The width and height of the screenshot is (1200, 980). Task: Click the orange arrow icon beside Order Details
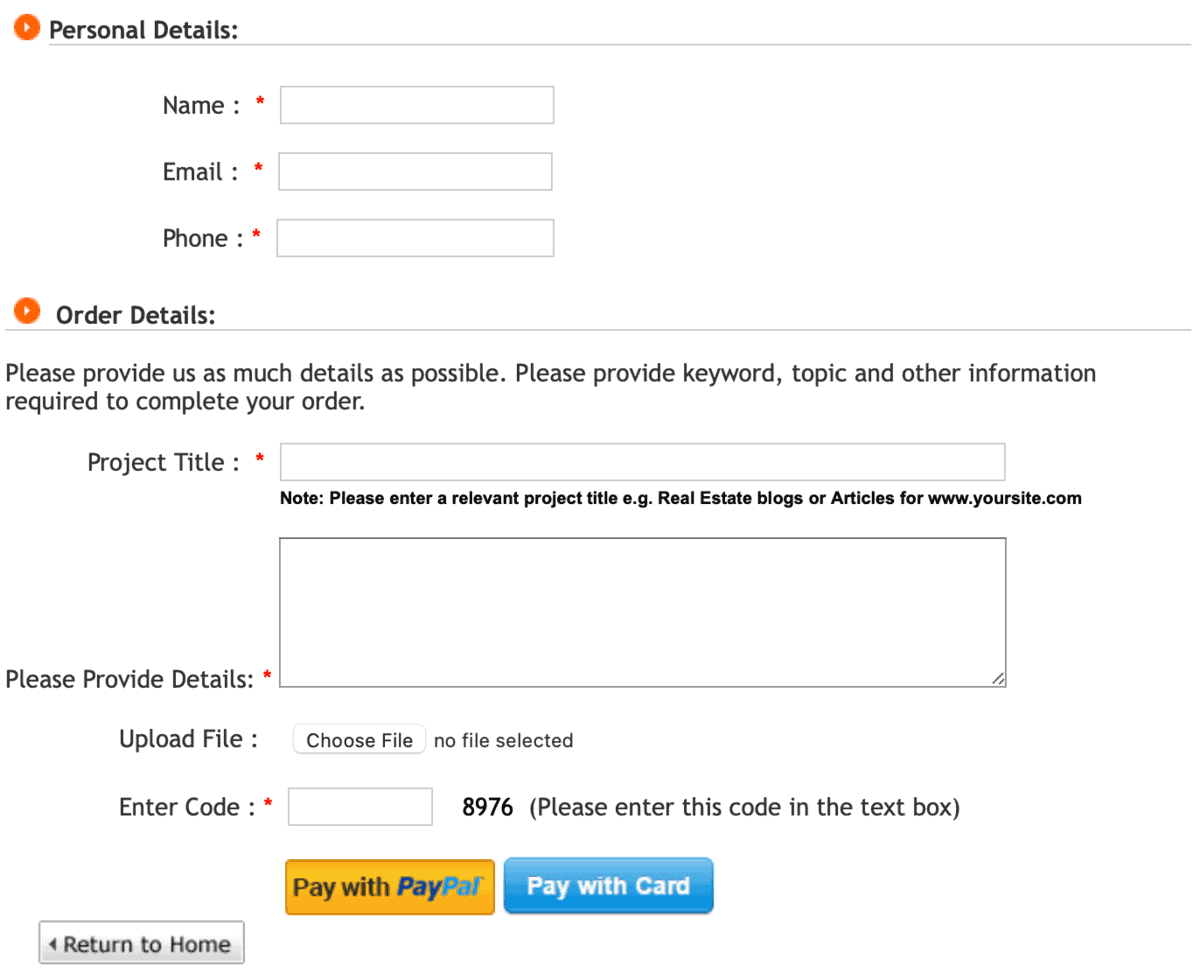[26, 310]
